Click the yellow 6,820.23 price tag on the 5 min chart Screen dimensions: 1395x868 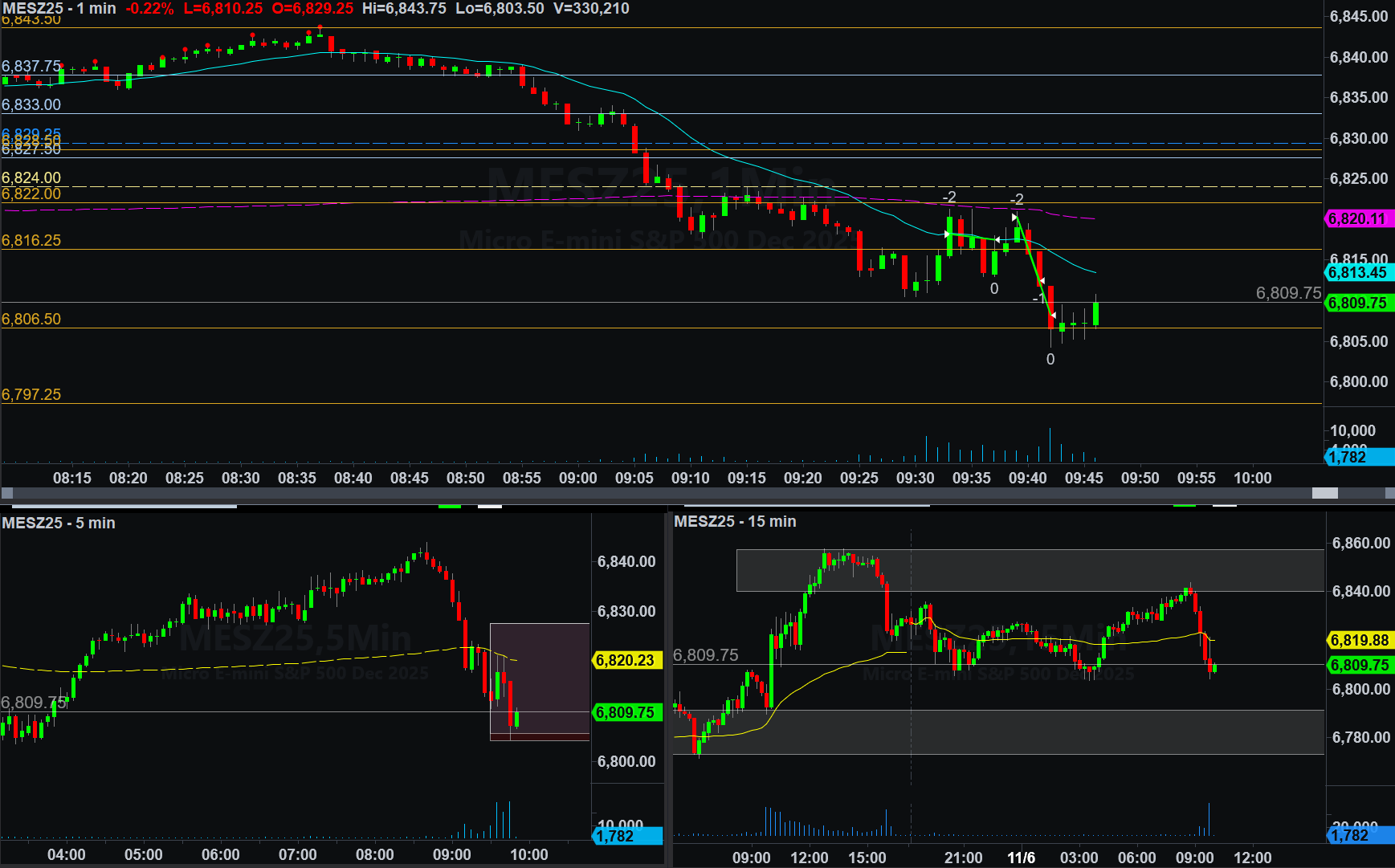tap(625, 660)
